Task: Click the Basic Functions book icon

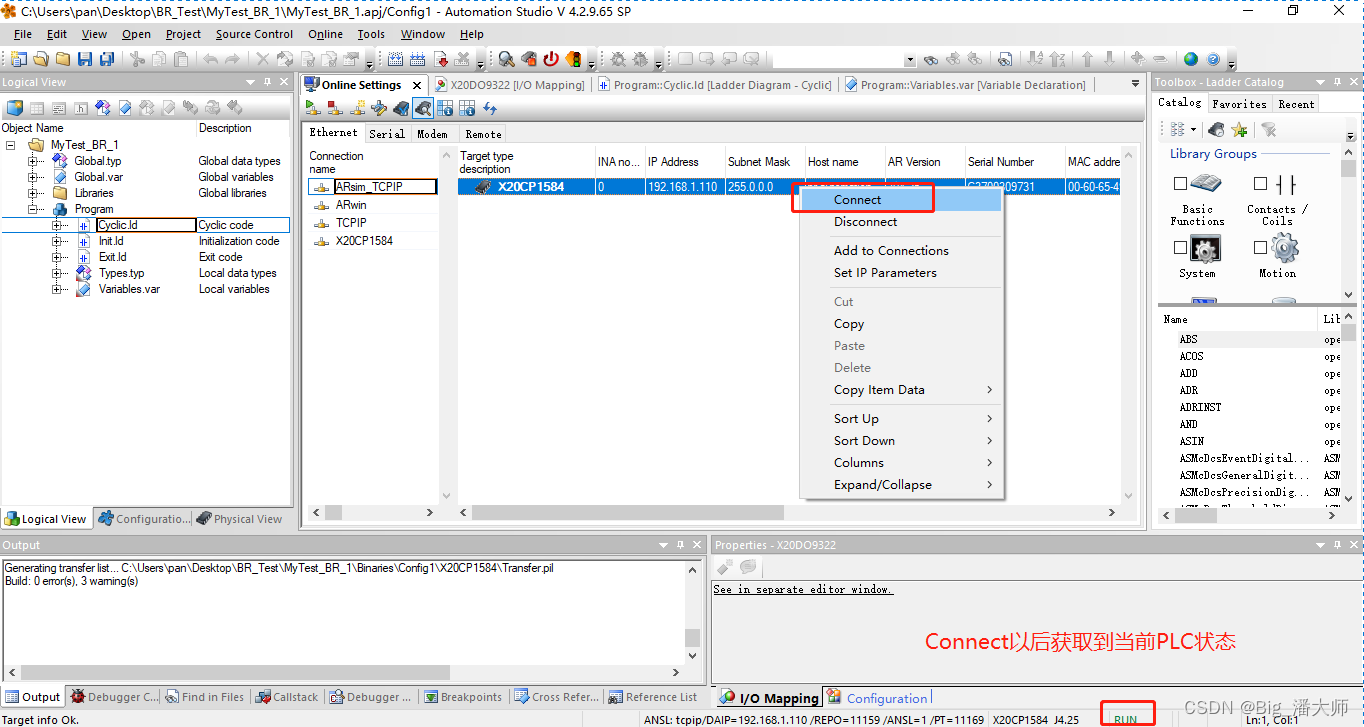Action: (x=1205, y=184)
